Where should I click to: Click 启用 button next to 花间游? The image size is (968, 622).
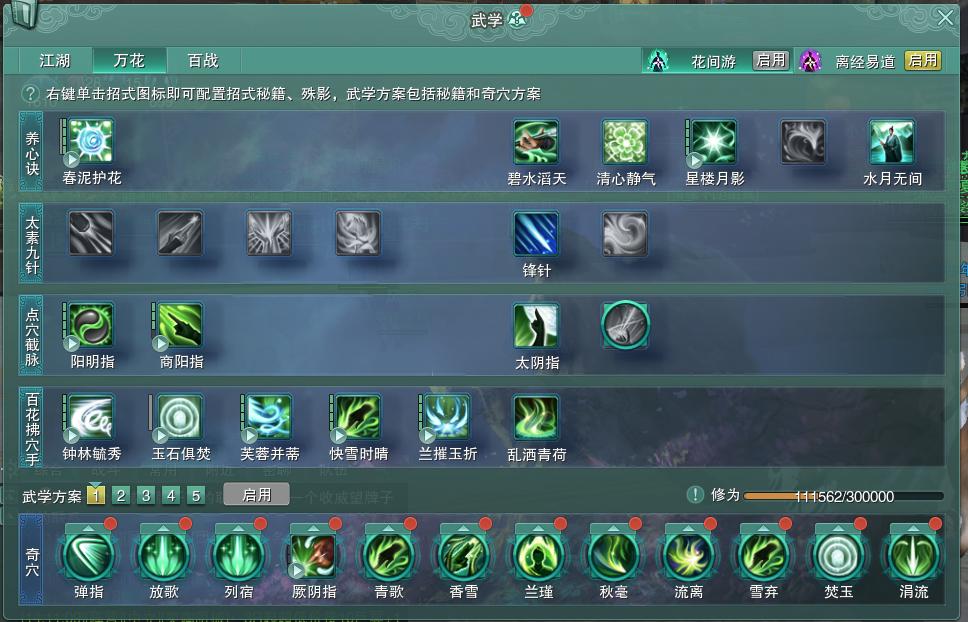click(771, 60)
